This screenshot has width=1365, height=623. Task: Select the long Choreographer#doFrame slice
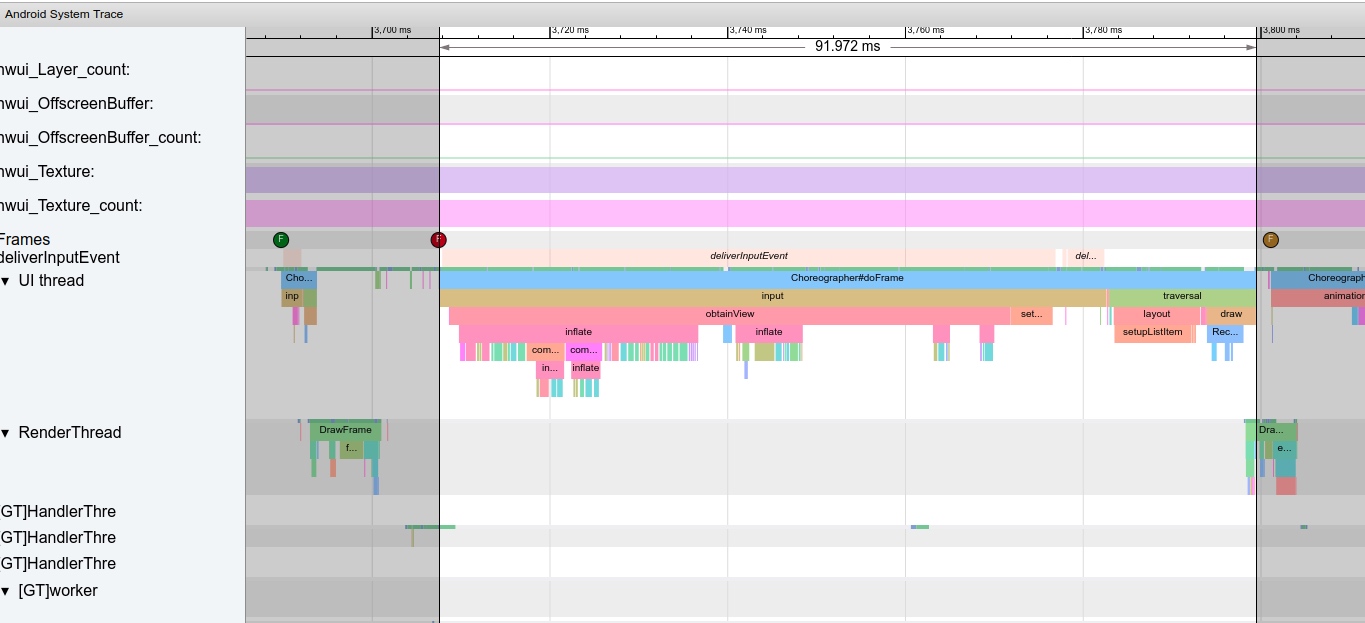(847, 278)
